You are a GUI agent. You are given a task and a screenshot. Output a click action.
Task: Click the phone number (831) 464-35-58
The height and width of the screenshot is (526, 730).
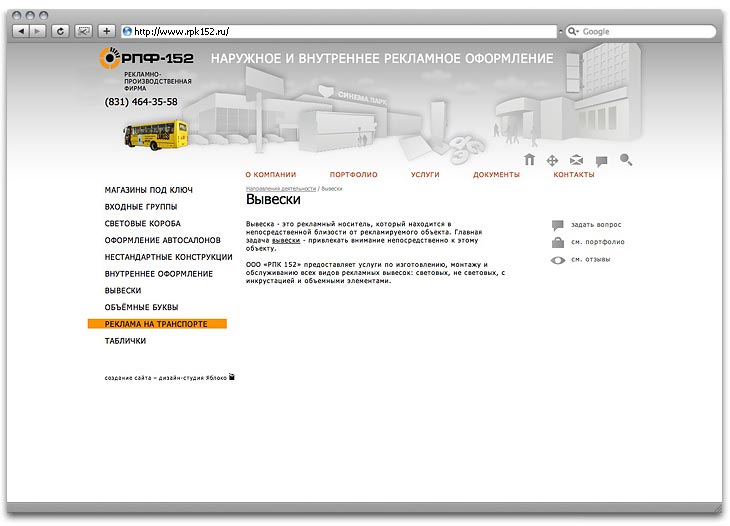click(x=141, y=101)
